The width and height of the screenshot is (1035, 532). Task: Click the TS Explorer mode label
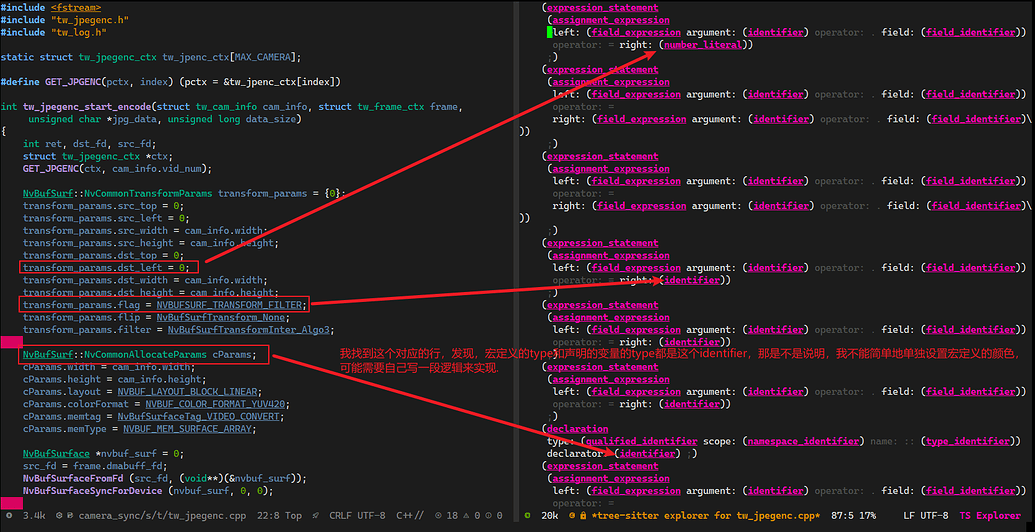click(x=990, y=516)
